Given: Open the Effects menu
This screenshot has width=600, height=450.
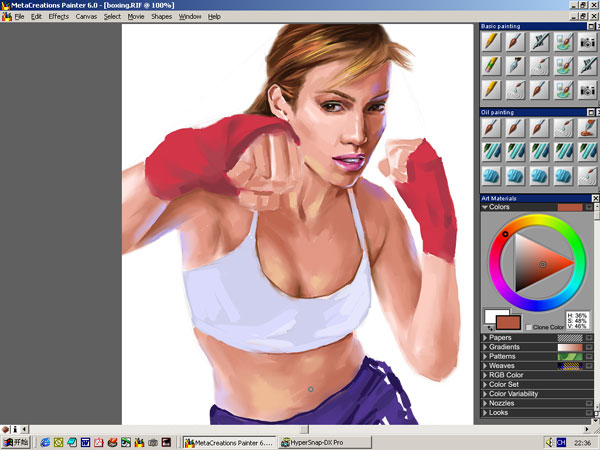Looking at the screenshot, I should coord(59,17).
